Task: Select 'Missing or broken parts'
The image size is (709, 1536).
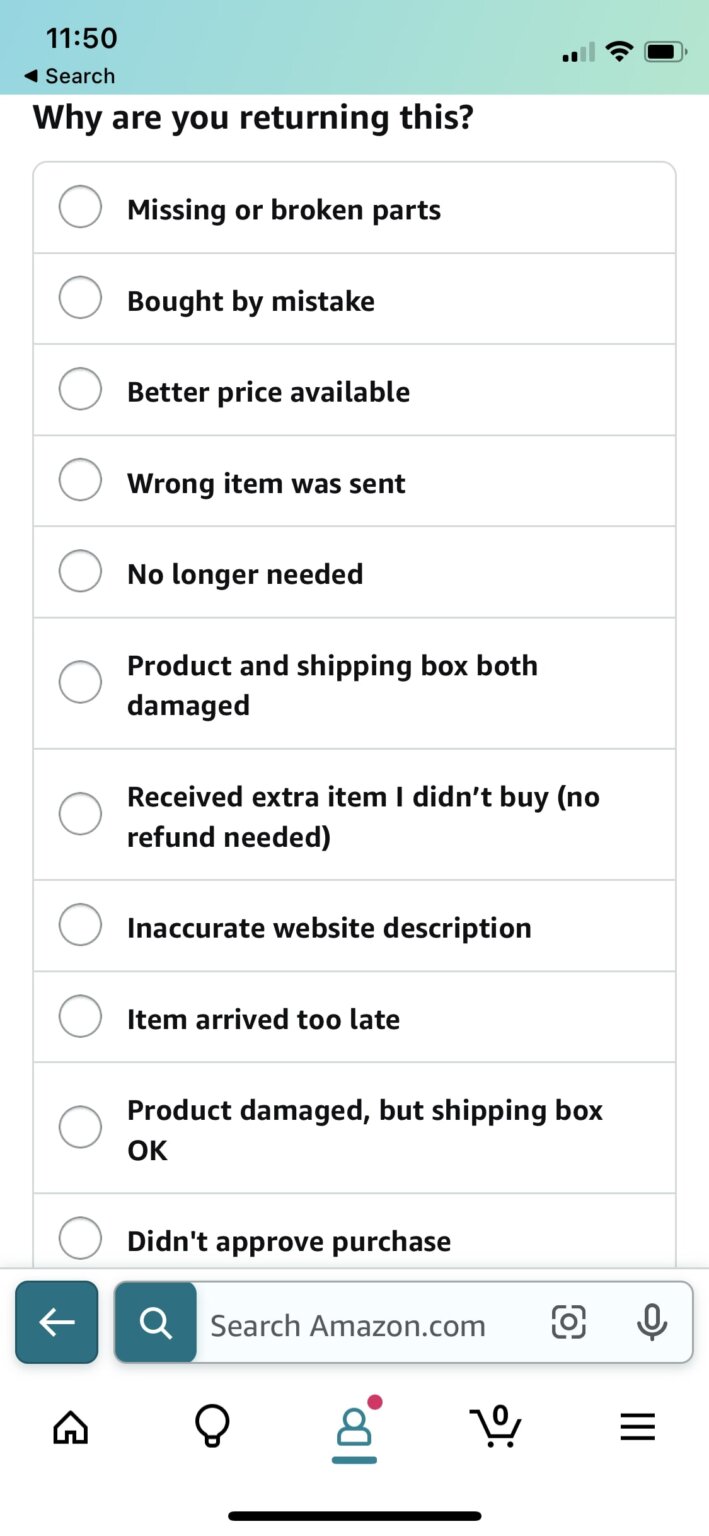Action: tap(80, 207)
